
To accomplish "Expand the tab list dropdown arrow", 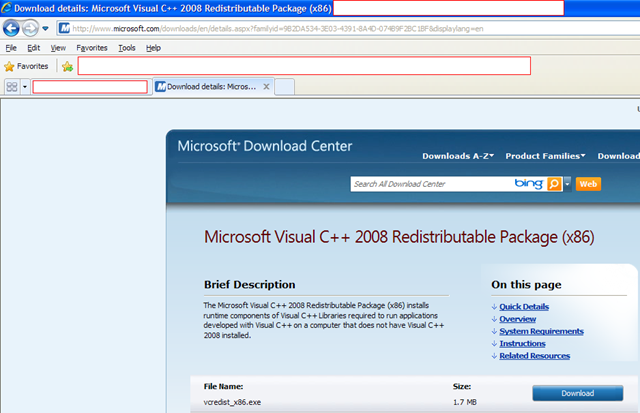I will 24,87.
